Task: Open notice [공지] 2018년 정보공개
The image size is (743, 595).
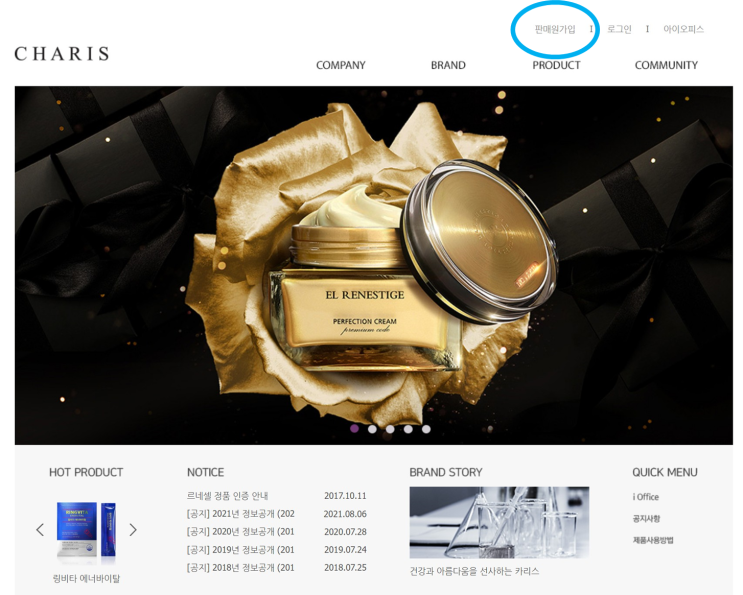Action: coord(241,568)
